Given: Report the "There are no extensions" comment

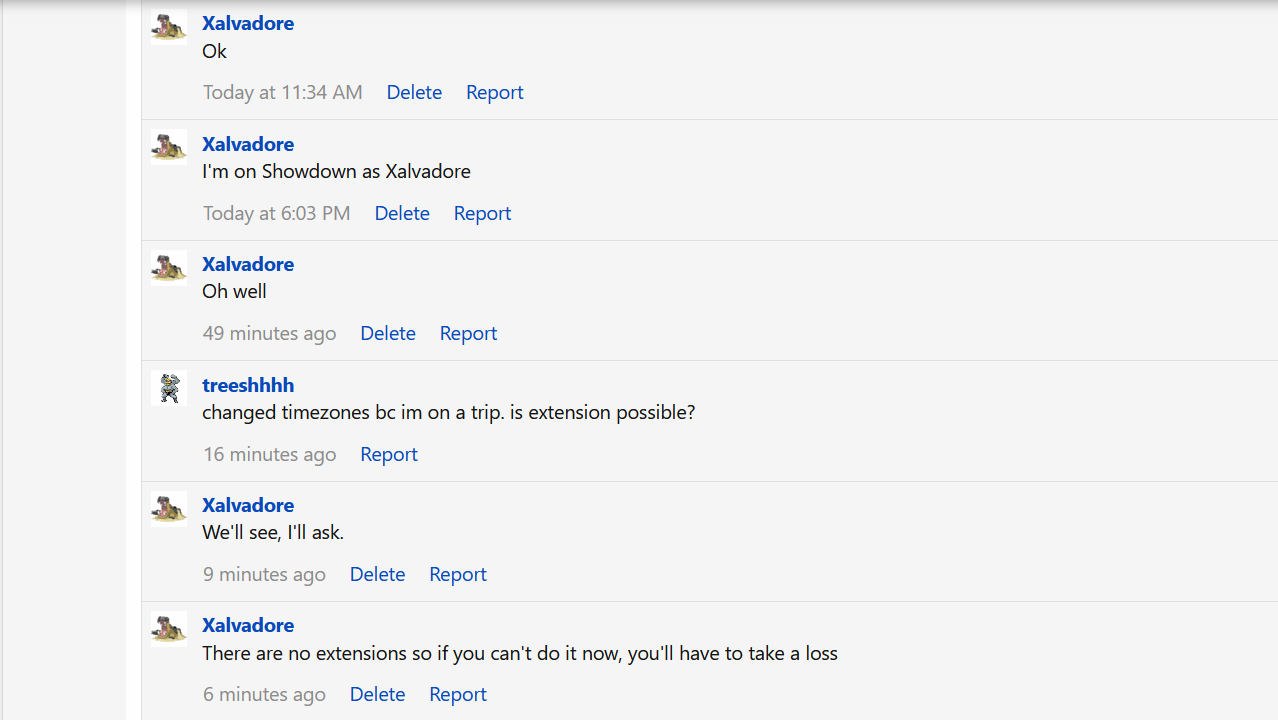Looking at the screenshot, I should pyautogui.click(x=458, y=694).
